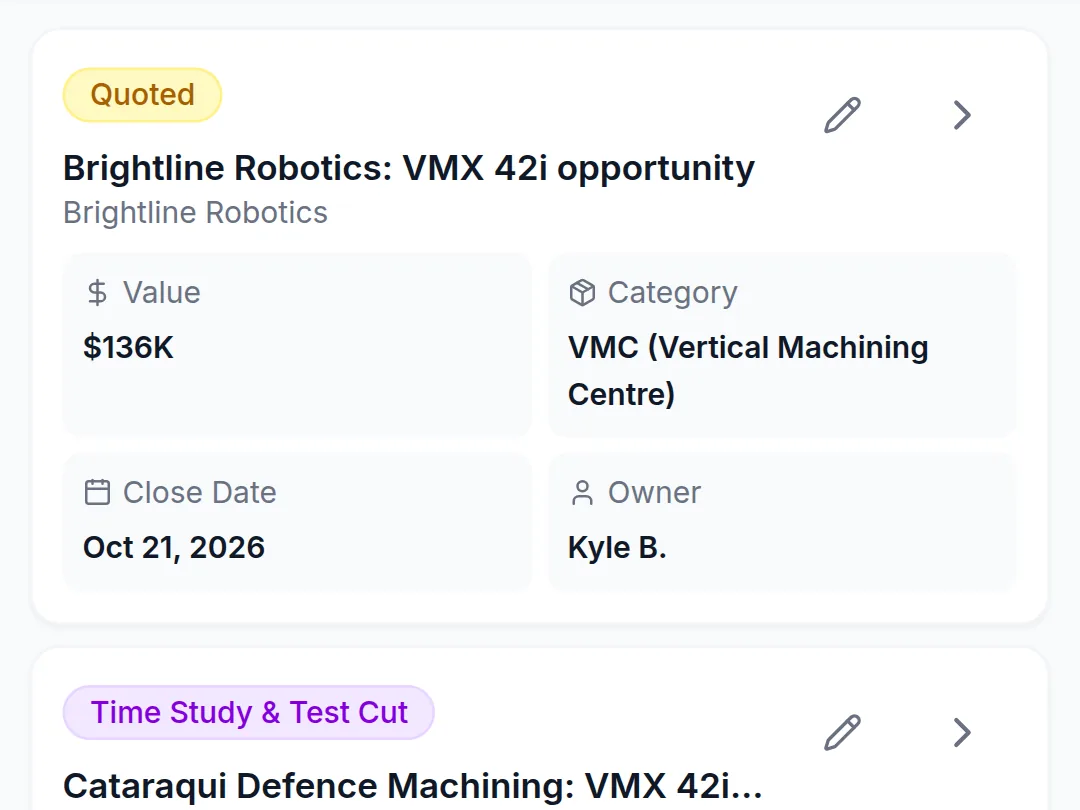Viewport: 1080px width, 810px height.
Task: Edit the Cataraqui Defence Machining opportunity pencil
Action: pyautogui.click(x=842, y=732)
